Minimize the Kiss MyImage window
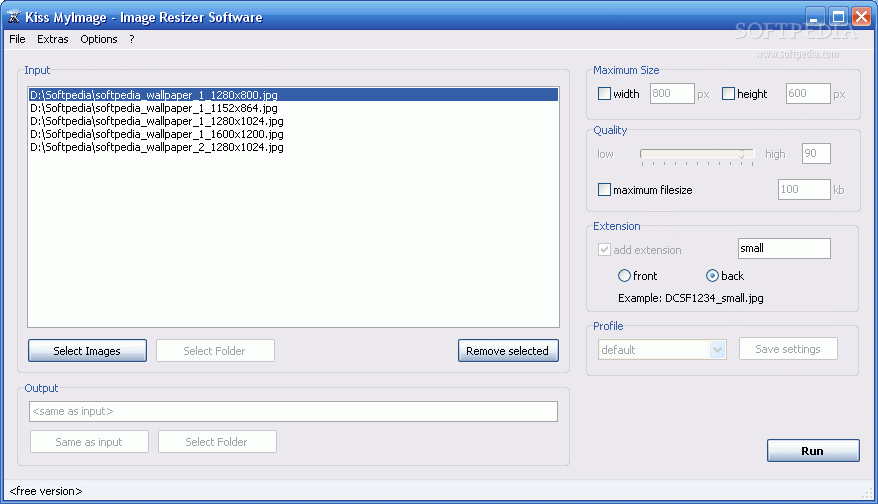The image size is (878, 504). point(815,17)
